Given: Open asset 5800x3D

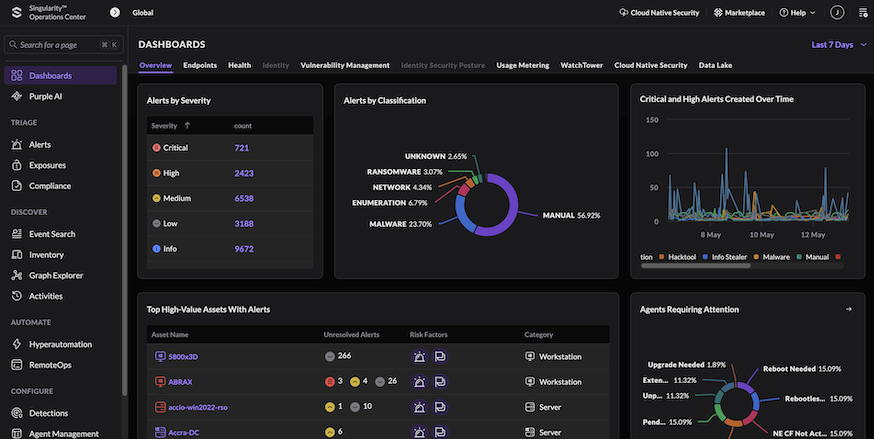Looking at the screenshot, I should [183, 357].
